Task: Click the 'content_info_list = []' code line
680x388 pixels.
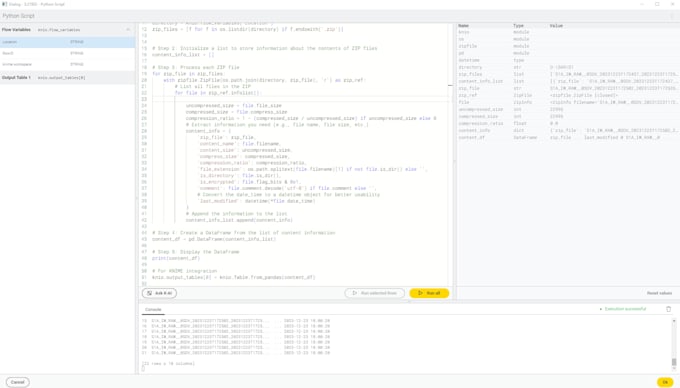Action: (x=183, y=55)
